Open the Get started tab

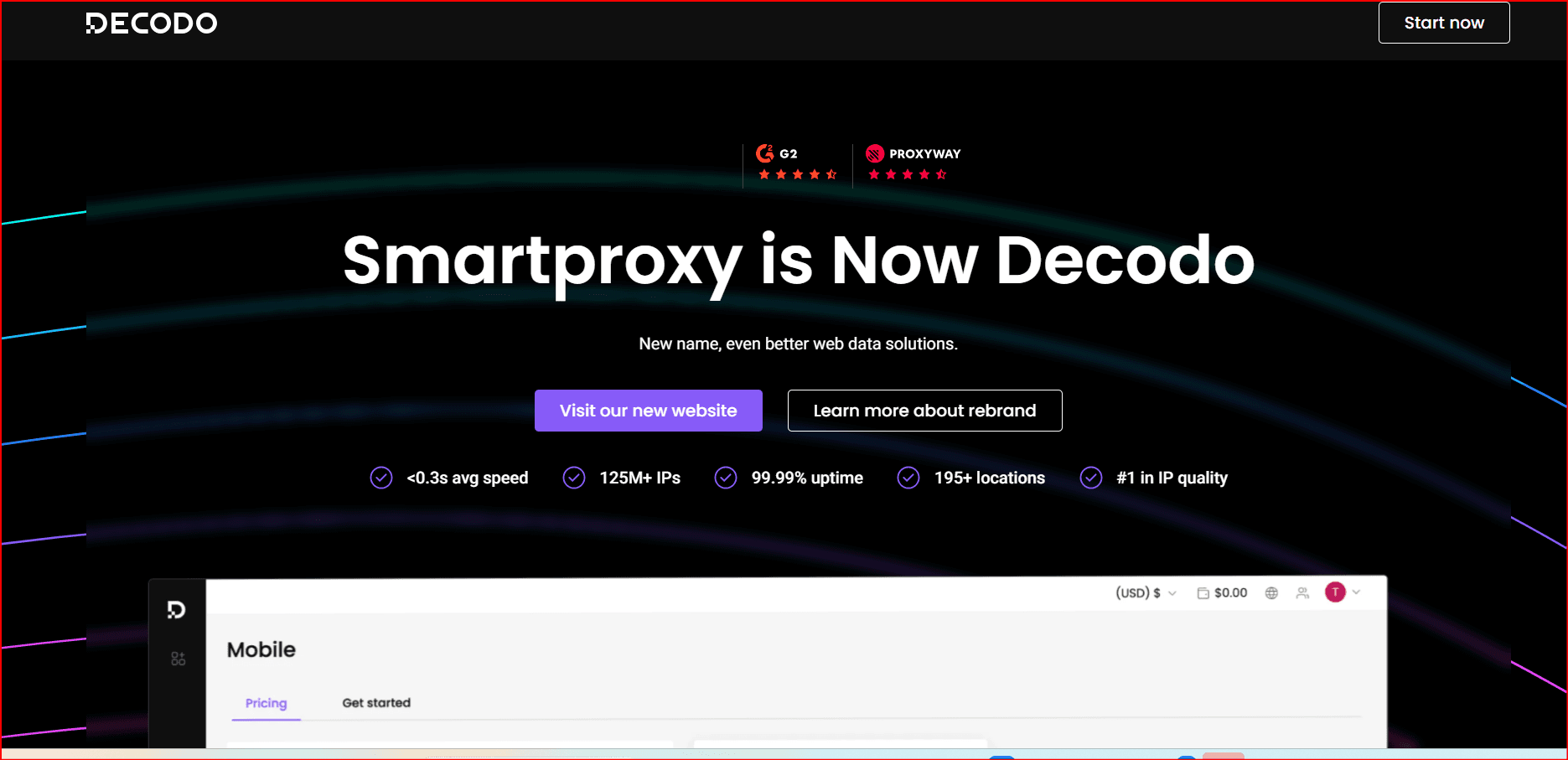376,703
